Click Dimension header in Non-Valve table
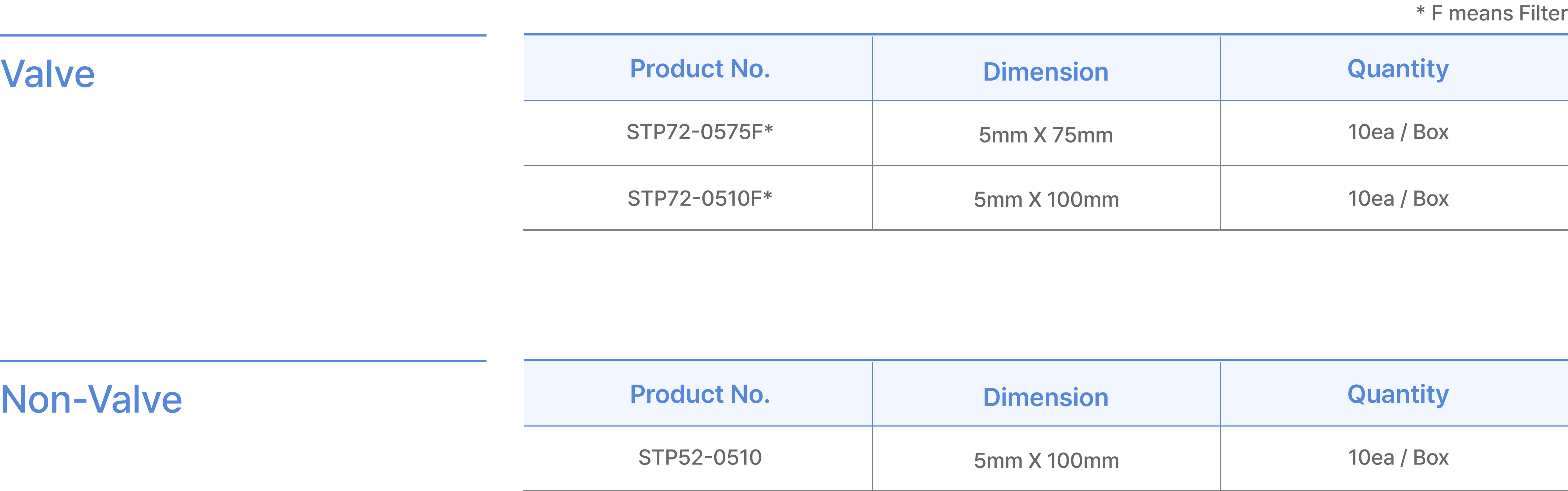 (x=1045, y=398)
